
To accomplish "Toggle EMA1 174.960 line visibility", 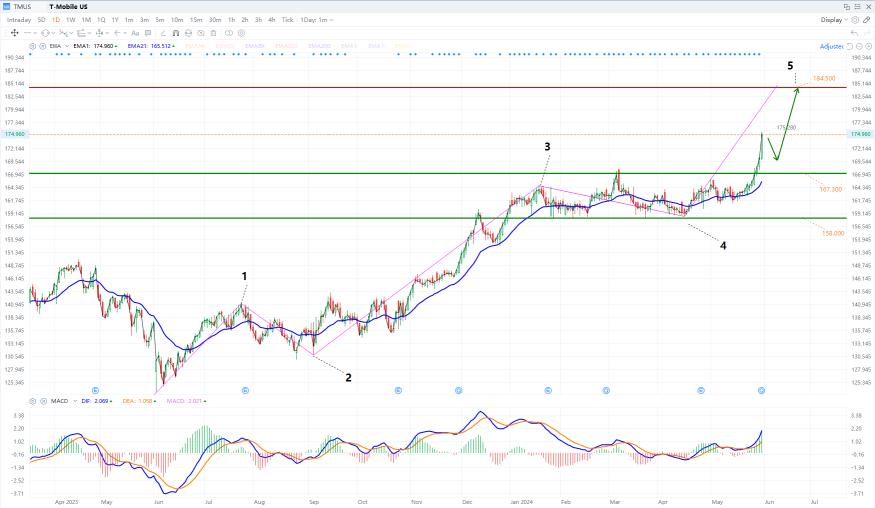I will [x=95, y=46].
